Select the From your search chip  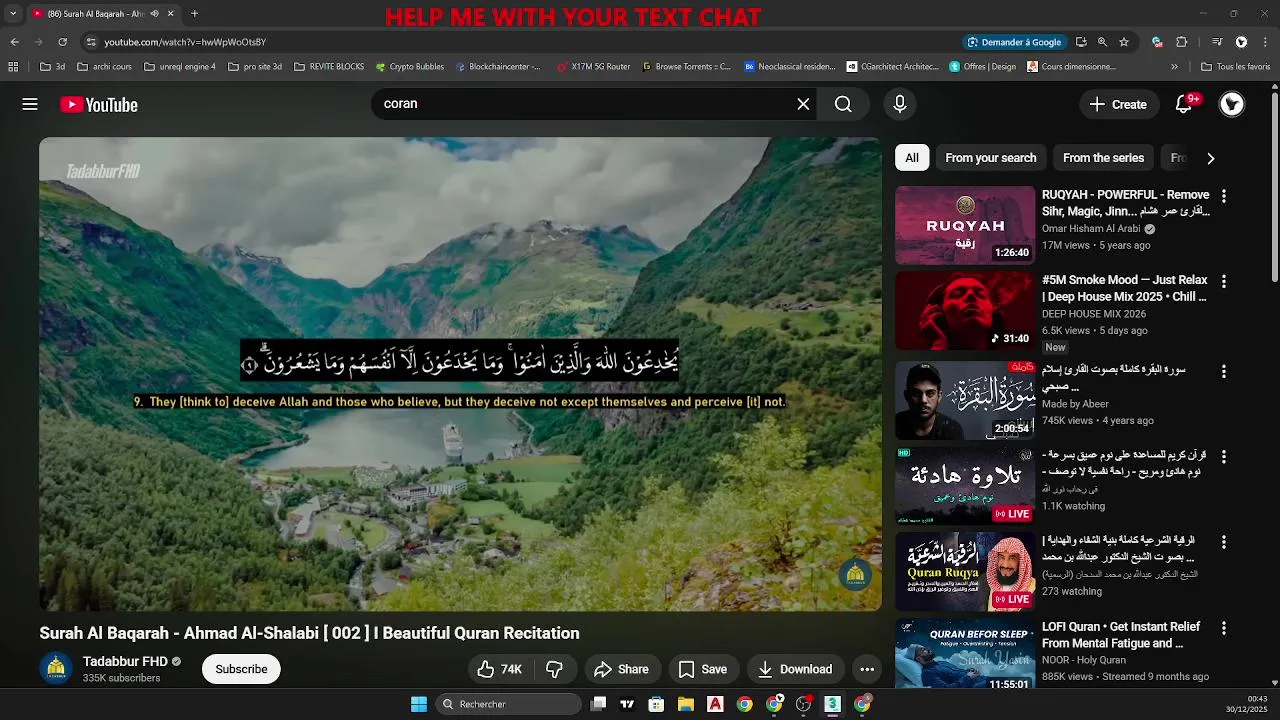991,158
